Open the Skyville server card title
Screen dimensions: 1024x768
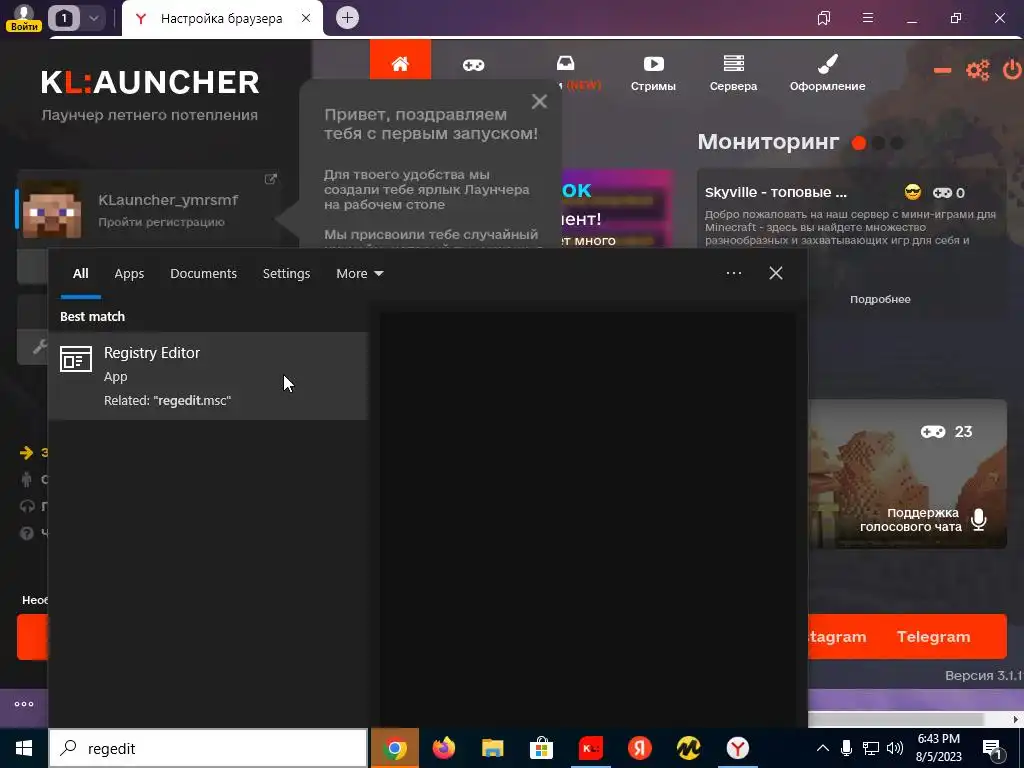776,193
